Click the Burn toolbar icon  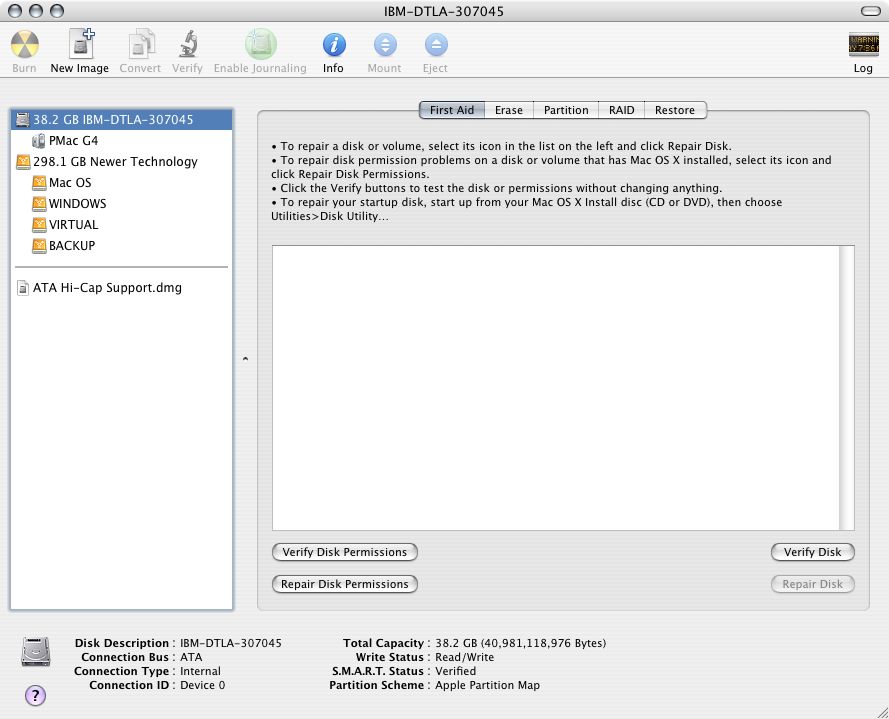pos(24,45)
